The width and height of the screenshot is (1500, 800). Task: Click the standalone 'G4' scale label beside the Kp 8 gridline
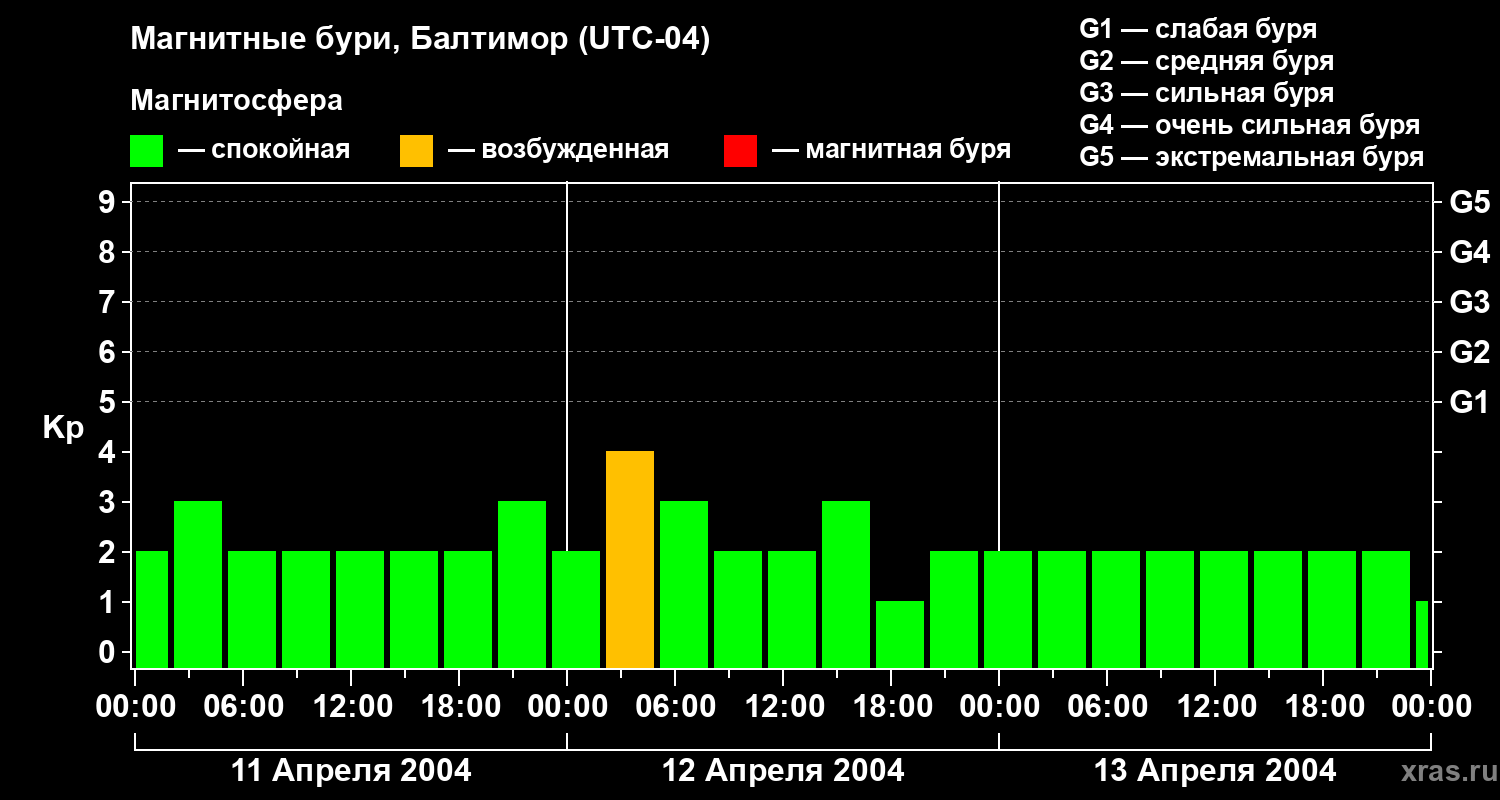1470,252
